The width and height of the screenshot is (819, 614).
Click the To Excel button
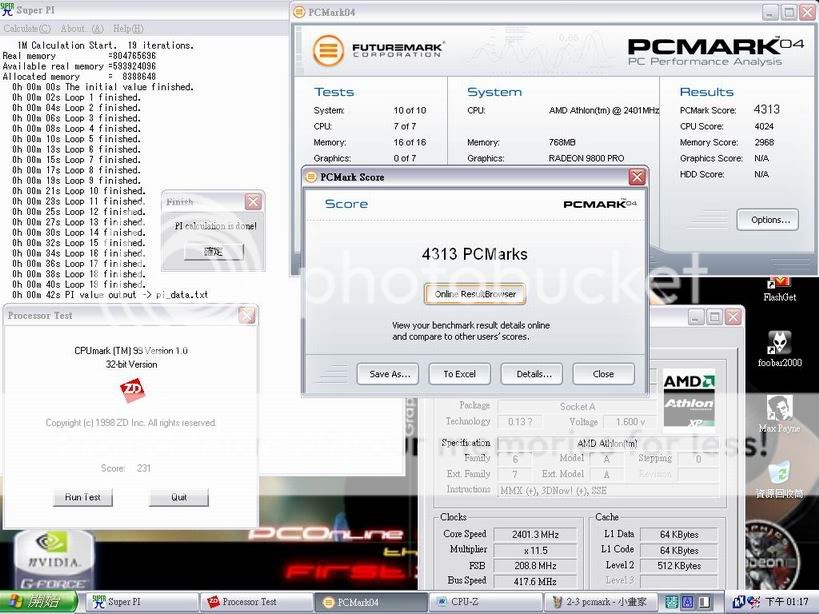pyautogui.click(x=459, y=374)
